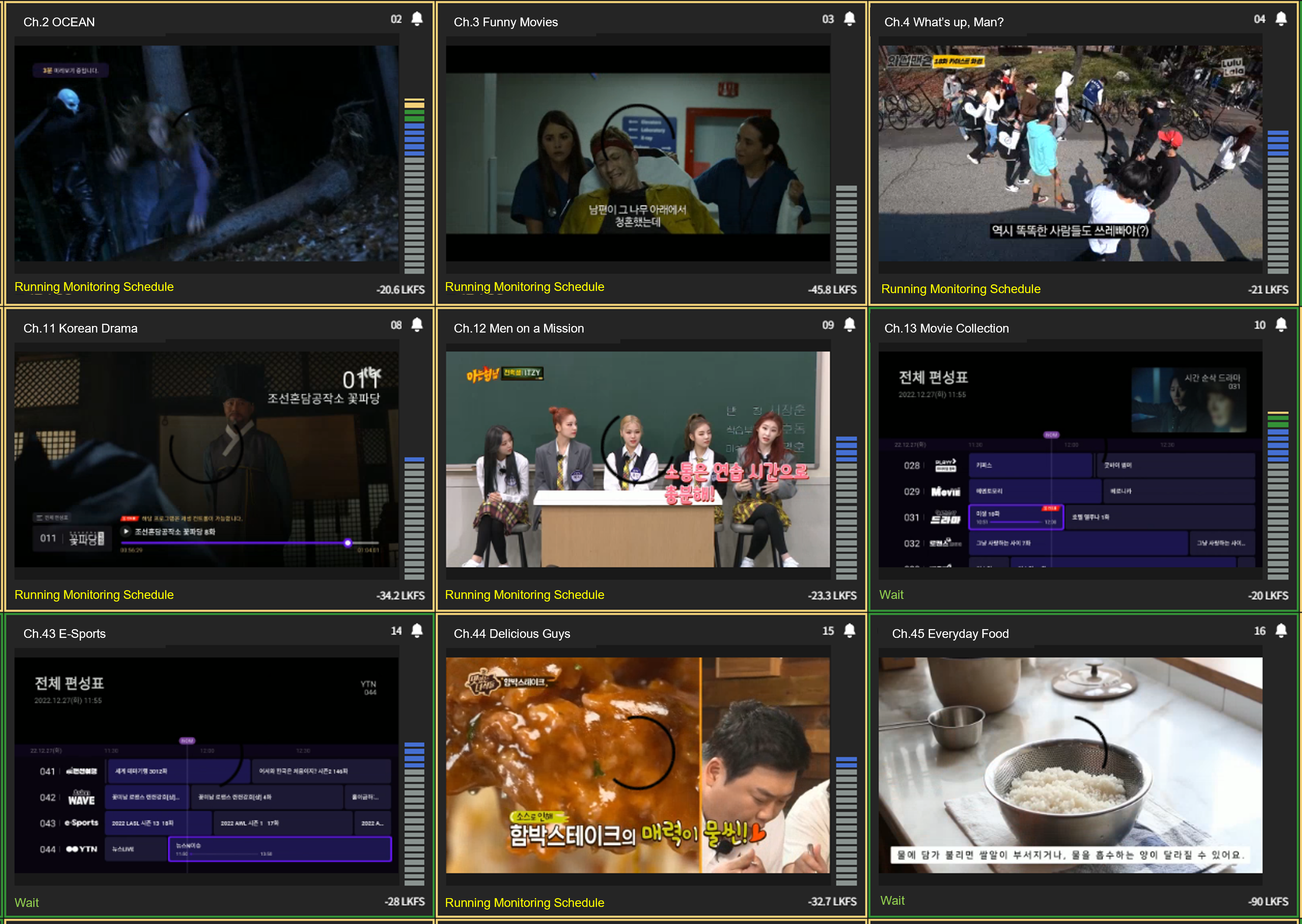Click the -21 LKFS loudness value
Viewport: 1302px width, 924px height.
click(1268, 290)
